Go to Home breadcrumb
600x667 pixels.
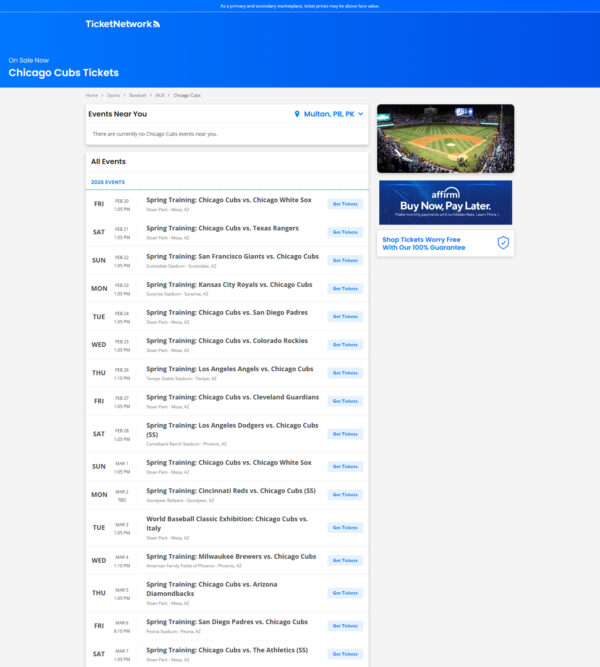click(x=91, y=95)
